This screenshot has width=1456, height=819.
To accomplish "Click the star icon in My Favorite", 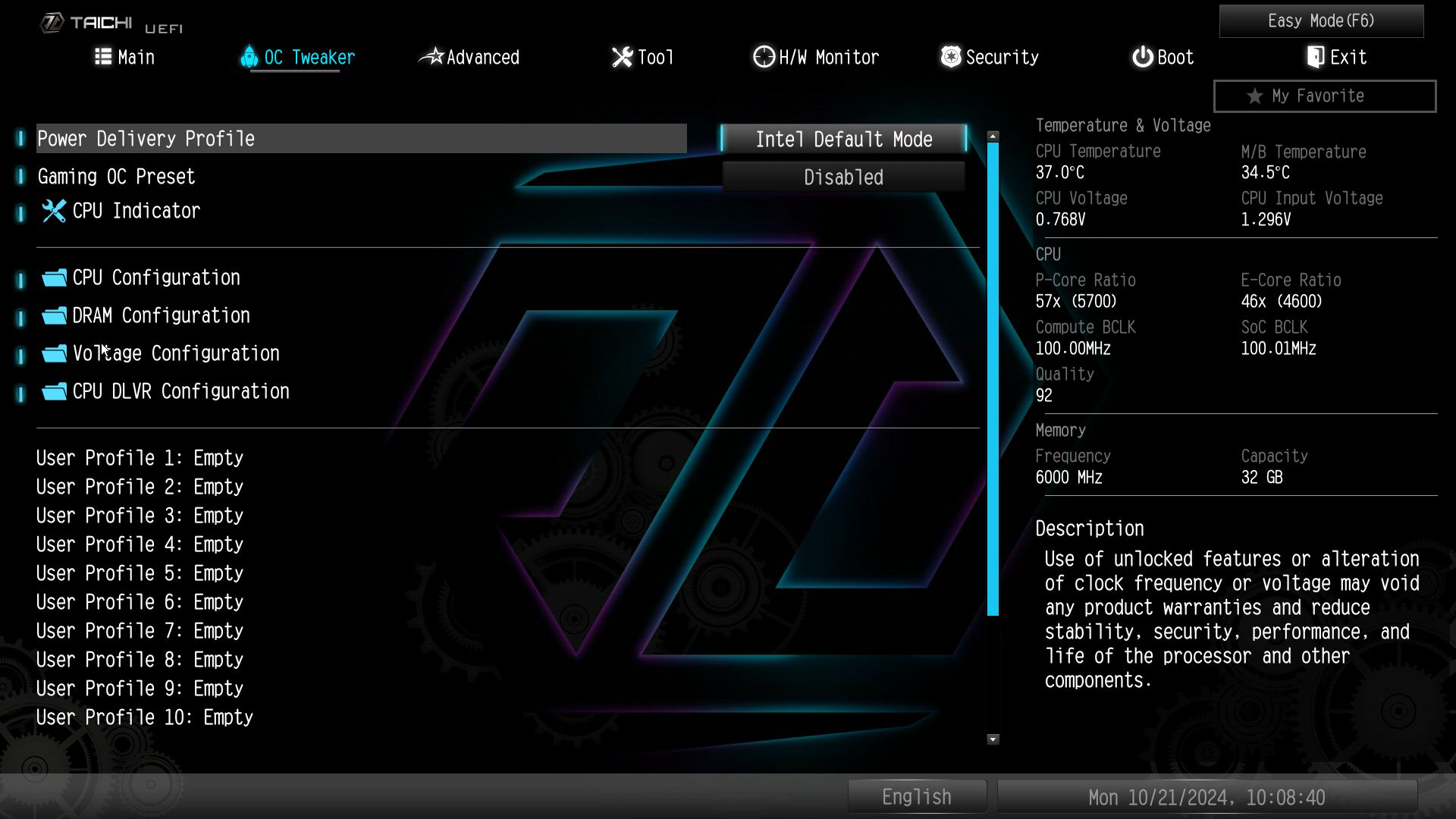I will 1255,96.
